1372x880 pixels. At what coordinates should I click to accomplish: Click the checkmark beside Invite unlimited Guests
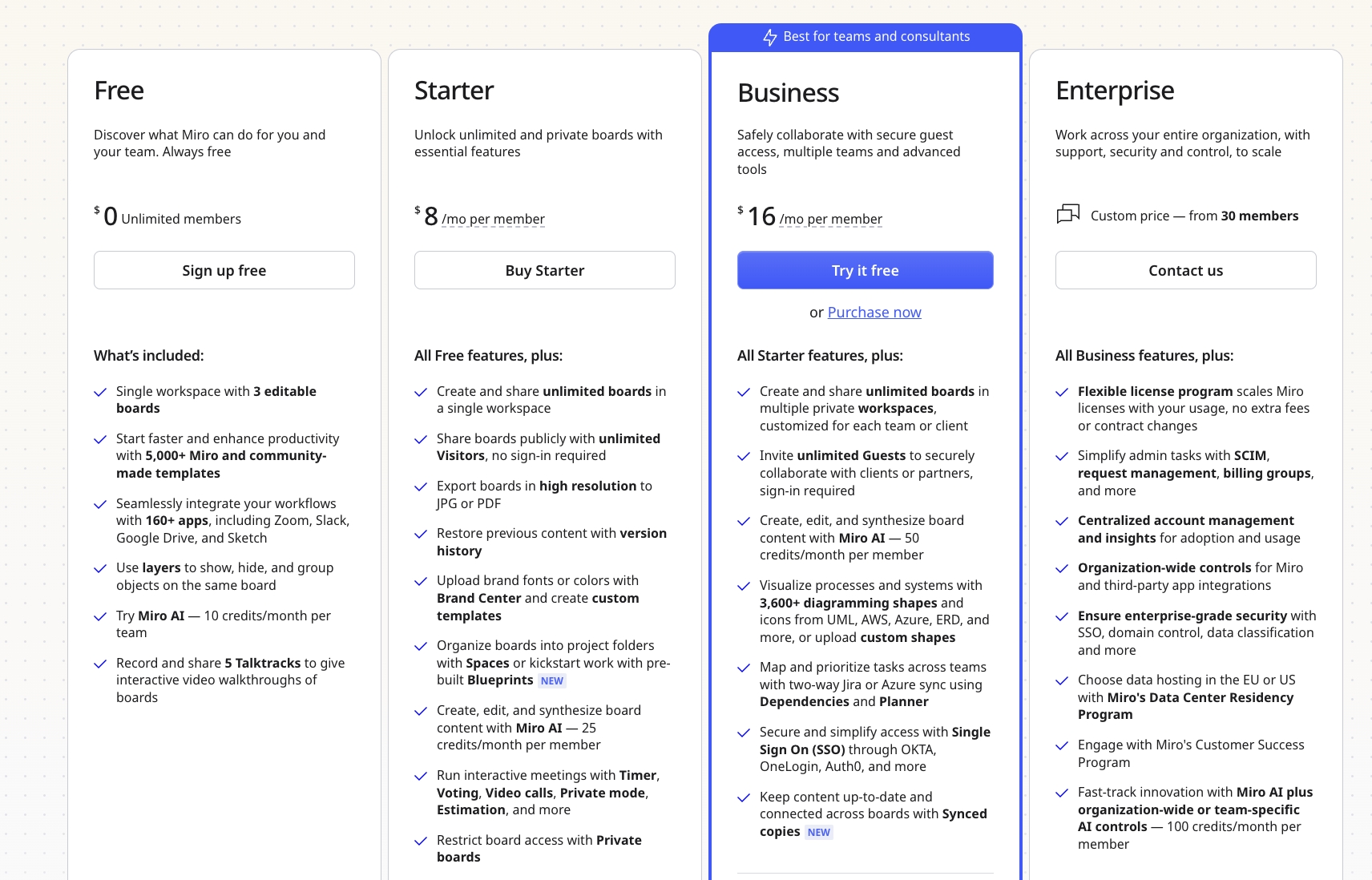tap(744, 456)
